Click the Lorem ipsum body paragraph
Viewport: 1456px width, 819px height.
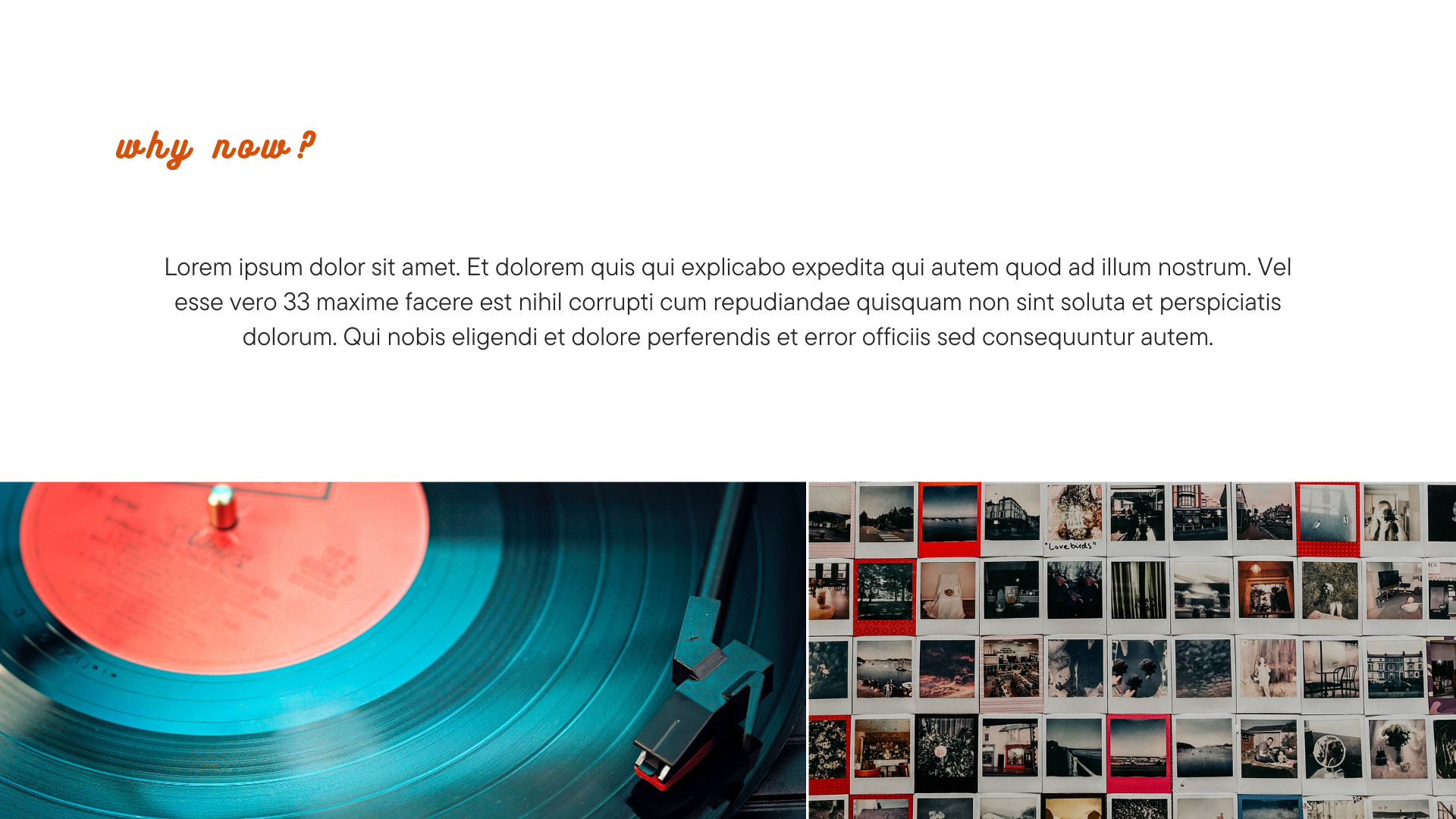click(x=728, y=302)
